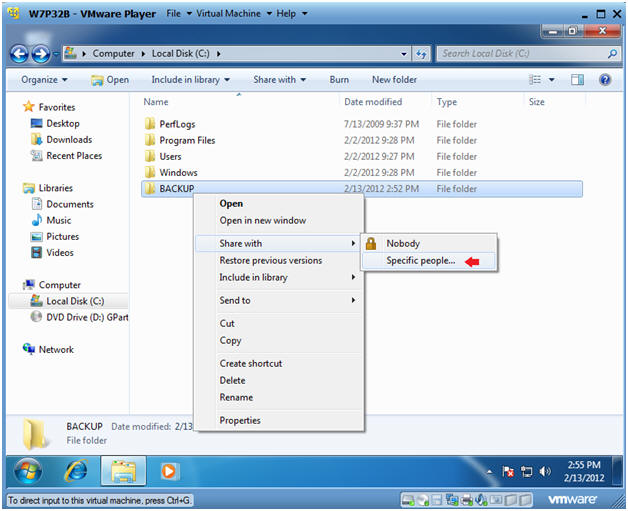Screen dimensions: 628x511
Task: Click the network tray icon
Action: click(526, 472)
